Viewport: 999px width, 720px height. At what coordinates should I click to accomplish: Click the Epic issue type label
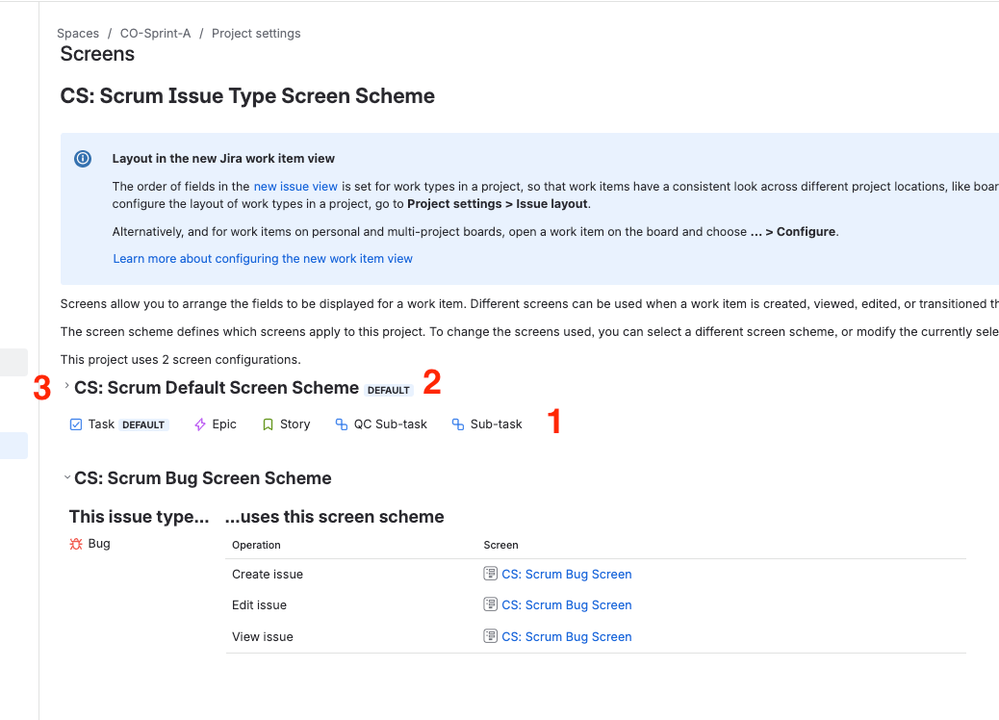tap(224, 424)
